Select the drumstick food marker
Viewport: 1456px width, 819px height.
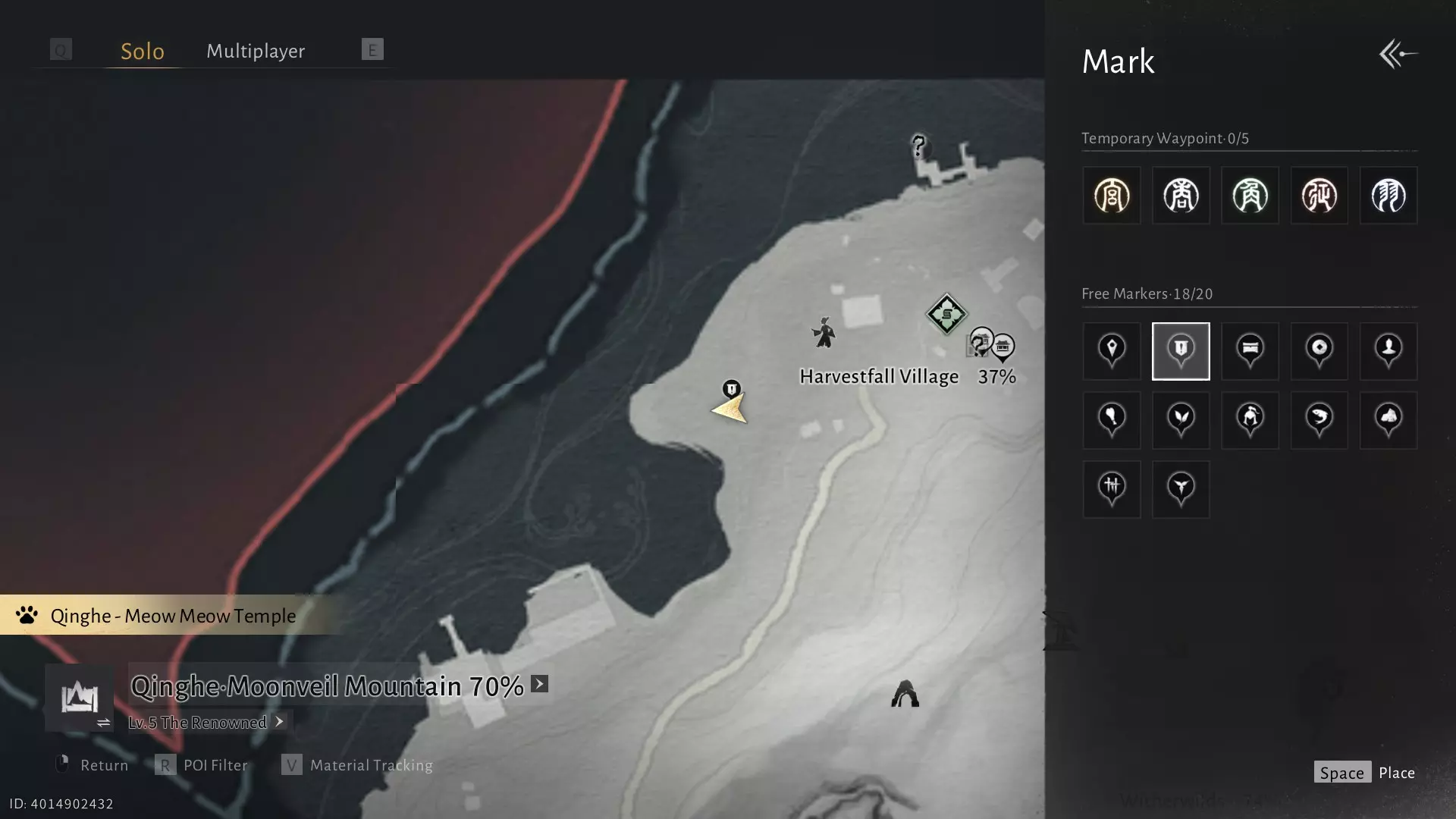coord(1112,420)
